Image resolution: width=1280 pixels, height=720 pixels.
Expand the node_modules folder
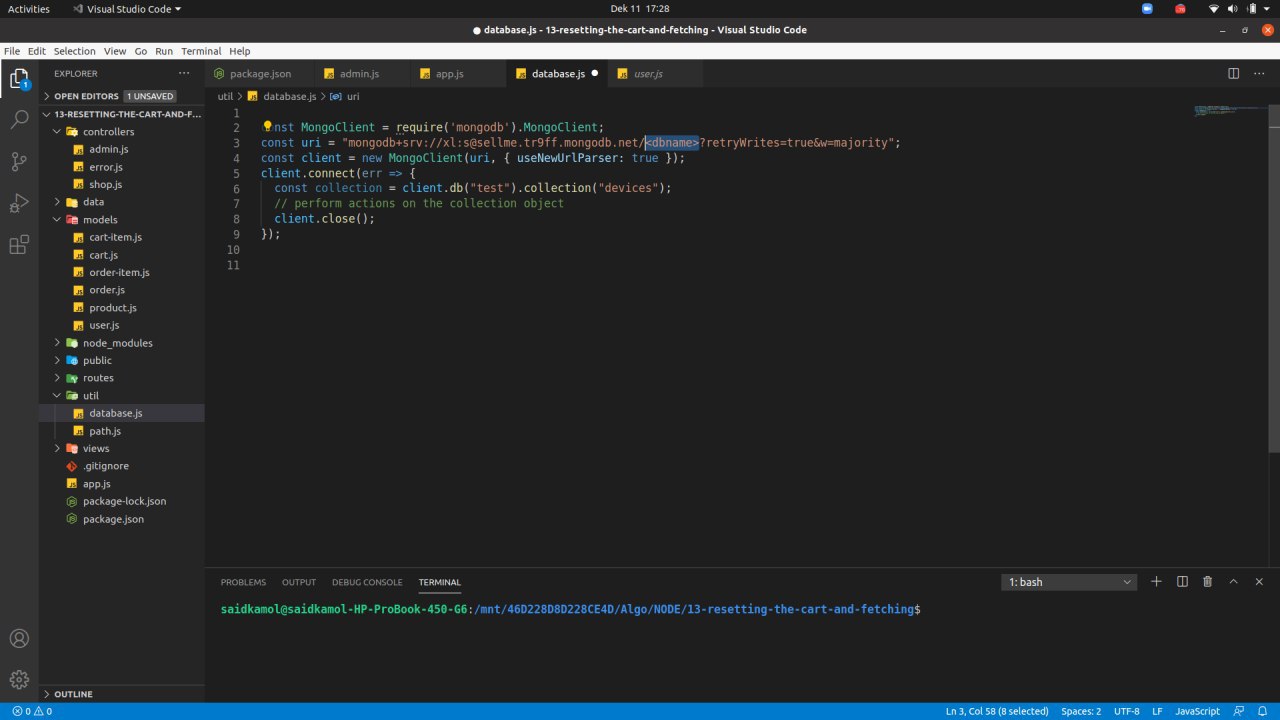tap(117, 343)
